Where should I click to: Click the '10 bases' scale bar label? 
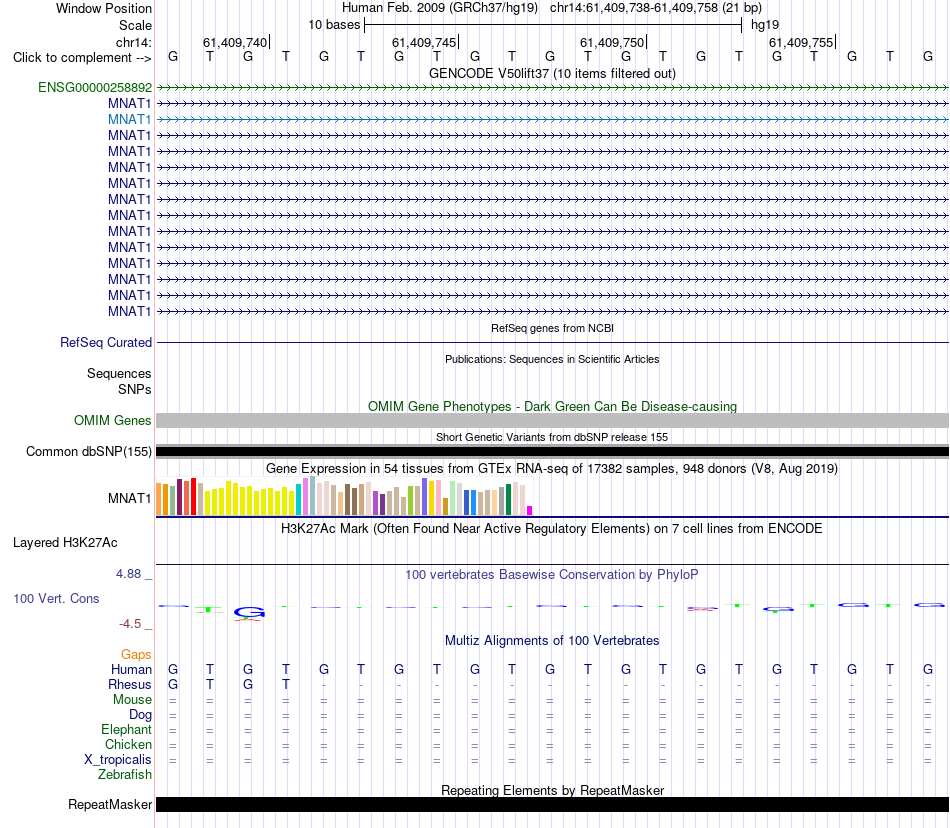pos(334,25)
